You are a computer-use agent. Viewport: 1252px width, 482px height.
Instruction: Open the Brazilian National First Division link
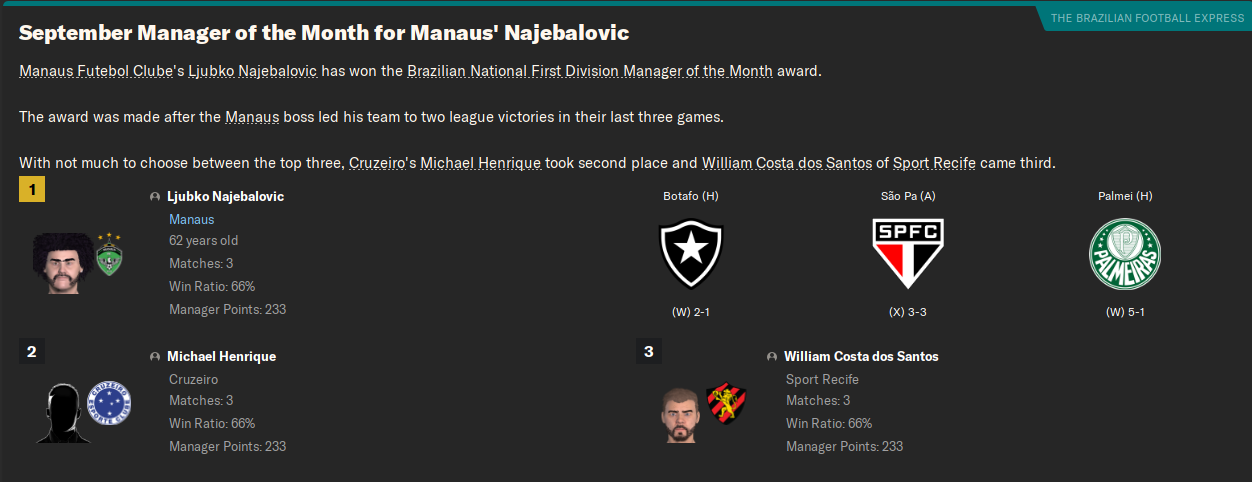[589, 71]
